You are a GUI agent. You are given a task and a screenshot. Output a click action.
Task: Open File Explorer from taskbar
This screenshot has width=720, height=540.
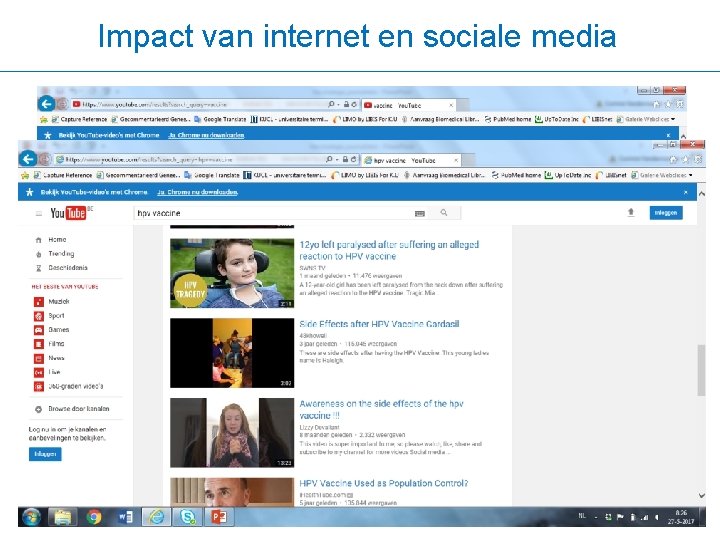tap(62, 517)
